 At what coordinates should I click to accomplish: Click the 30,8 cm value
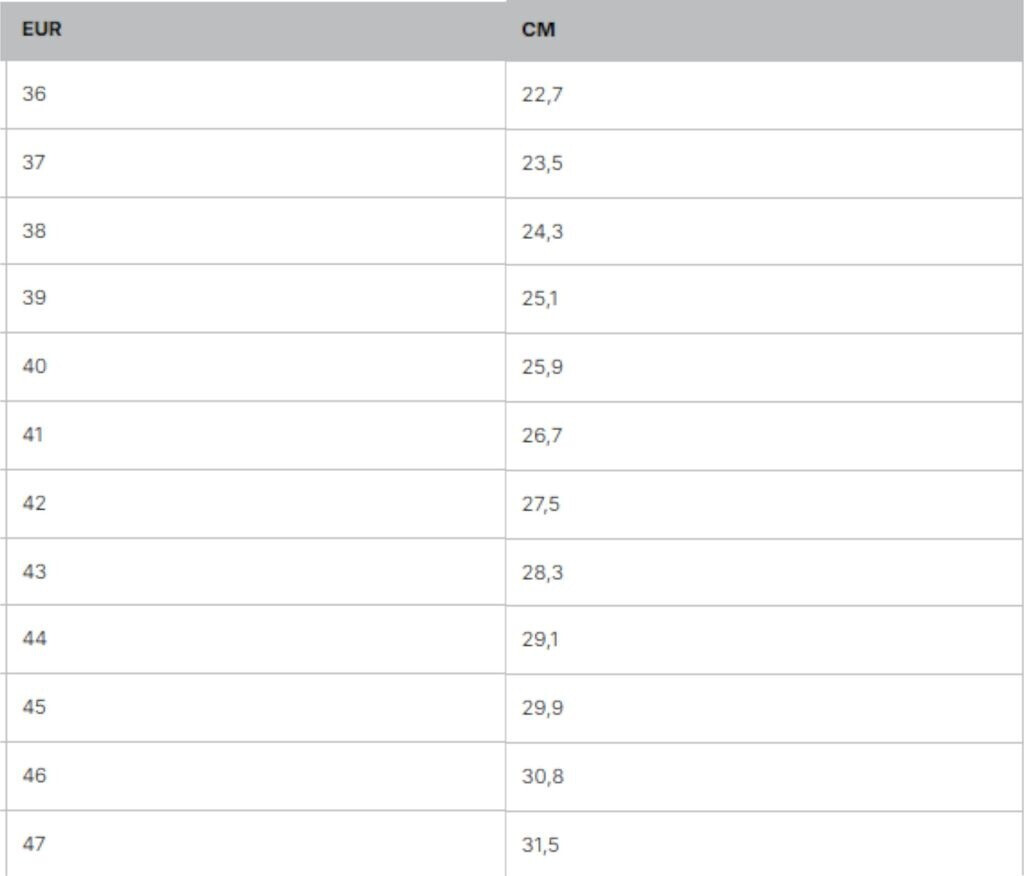tap(542, 776)
